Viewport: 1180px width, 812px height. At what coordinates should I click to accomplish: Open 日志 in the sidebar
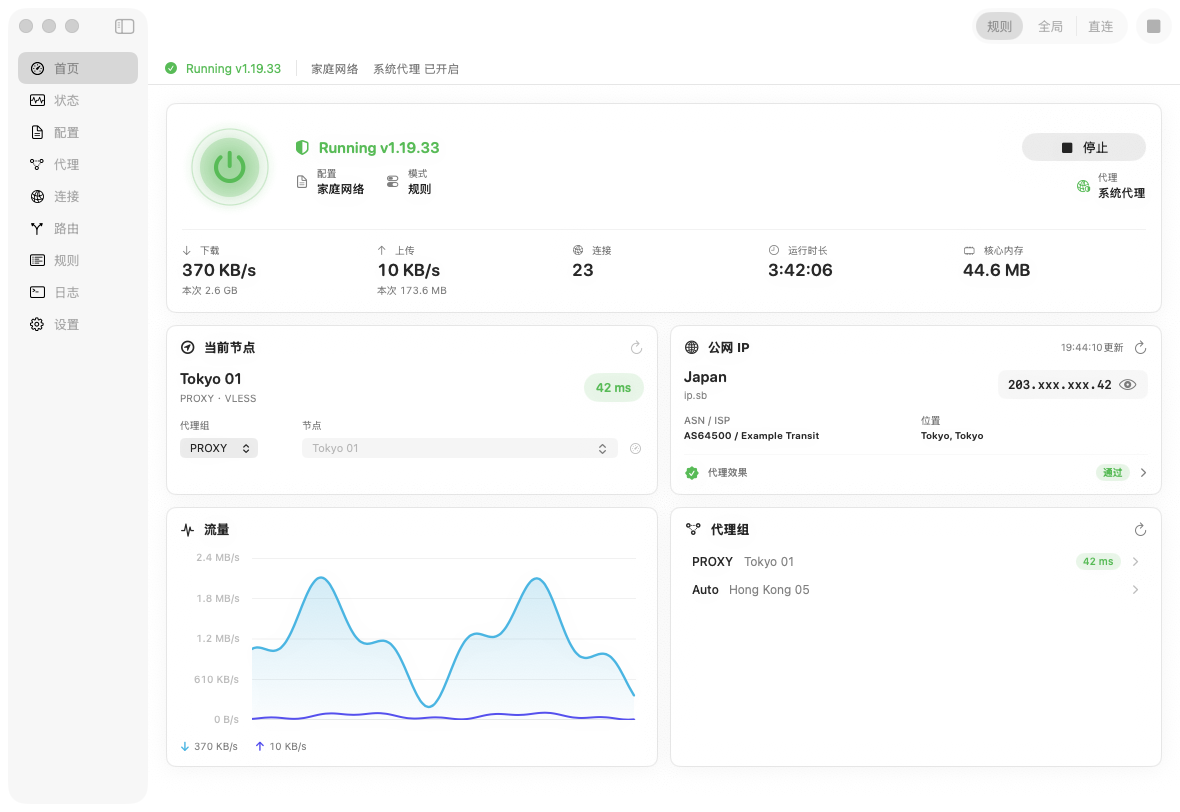[78, 292]
